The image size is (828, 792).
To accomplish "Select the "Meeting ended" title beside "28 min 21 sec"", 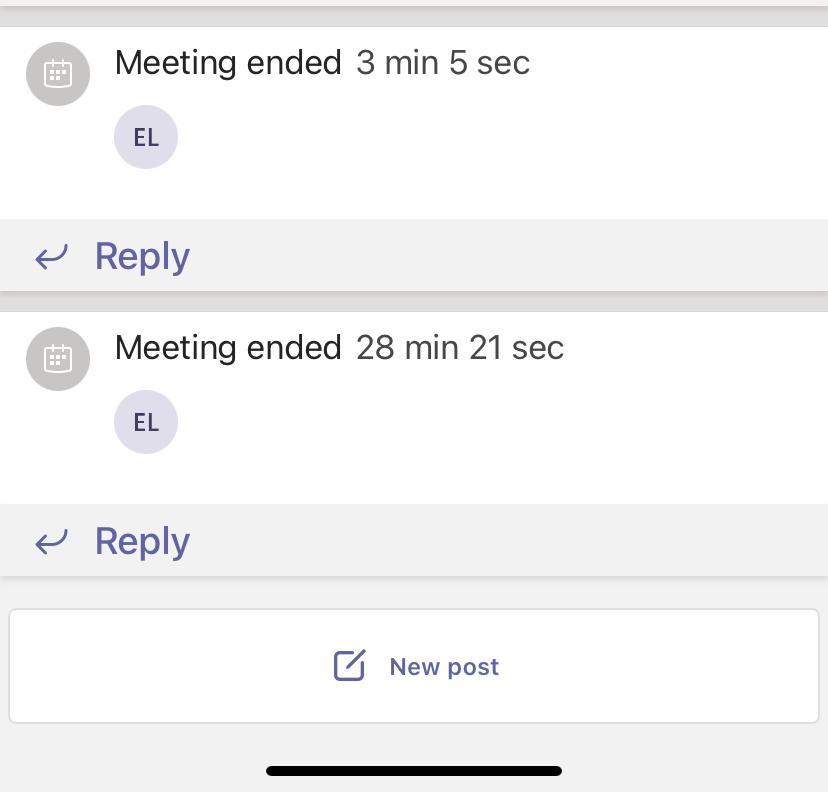I will tap(228, 348).
